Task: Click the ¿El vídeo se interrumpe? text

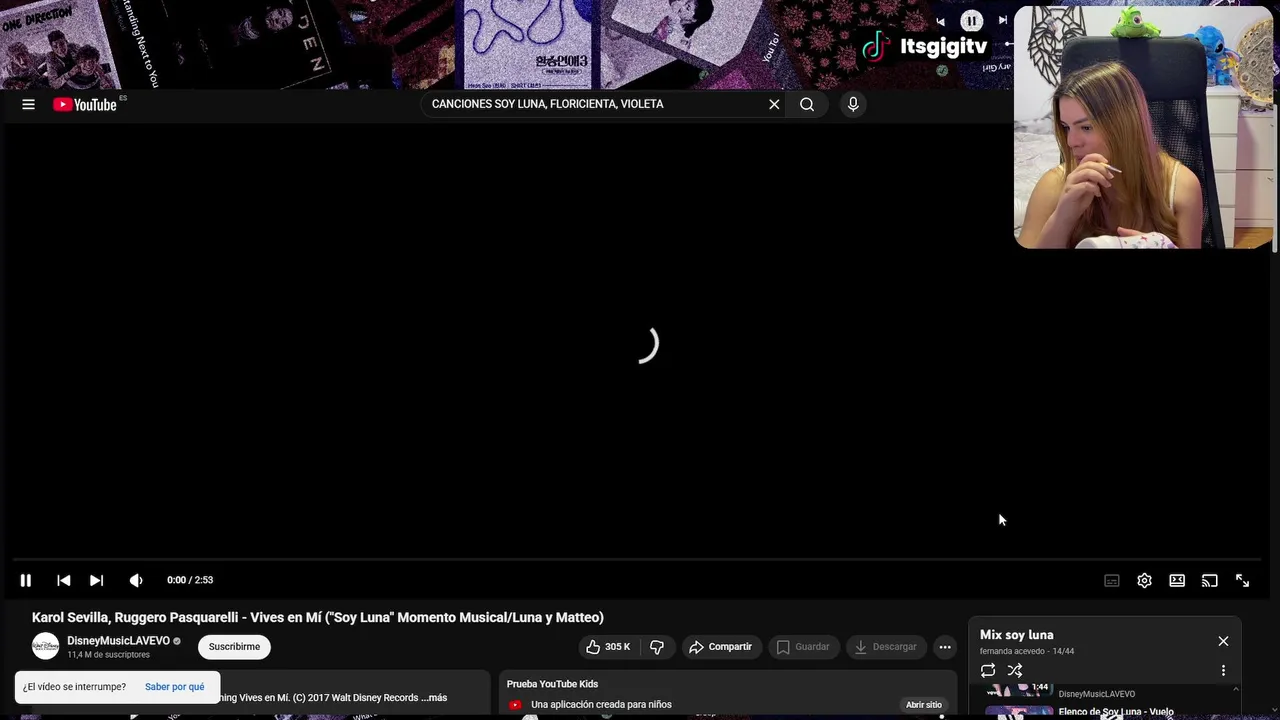Action: pyautogui.click(x=75, y=687)
